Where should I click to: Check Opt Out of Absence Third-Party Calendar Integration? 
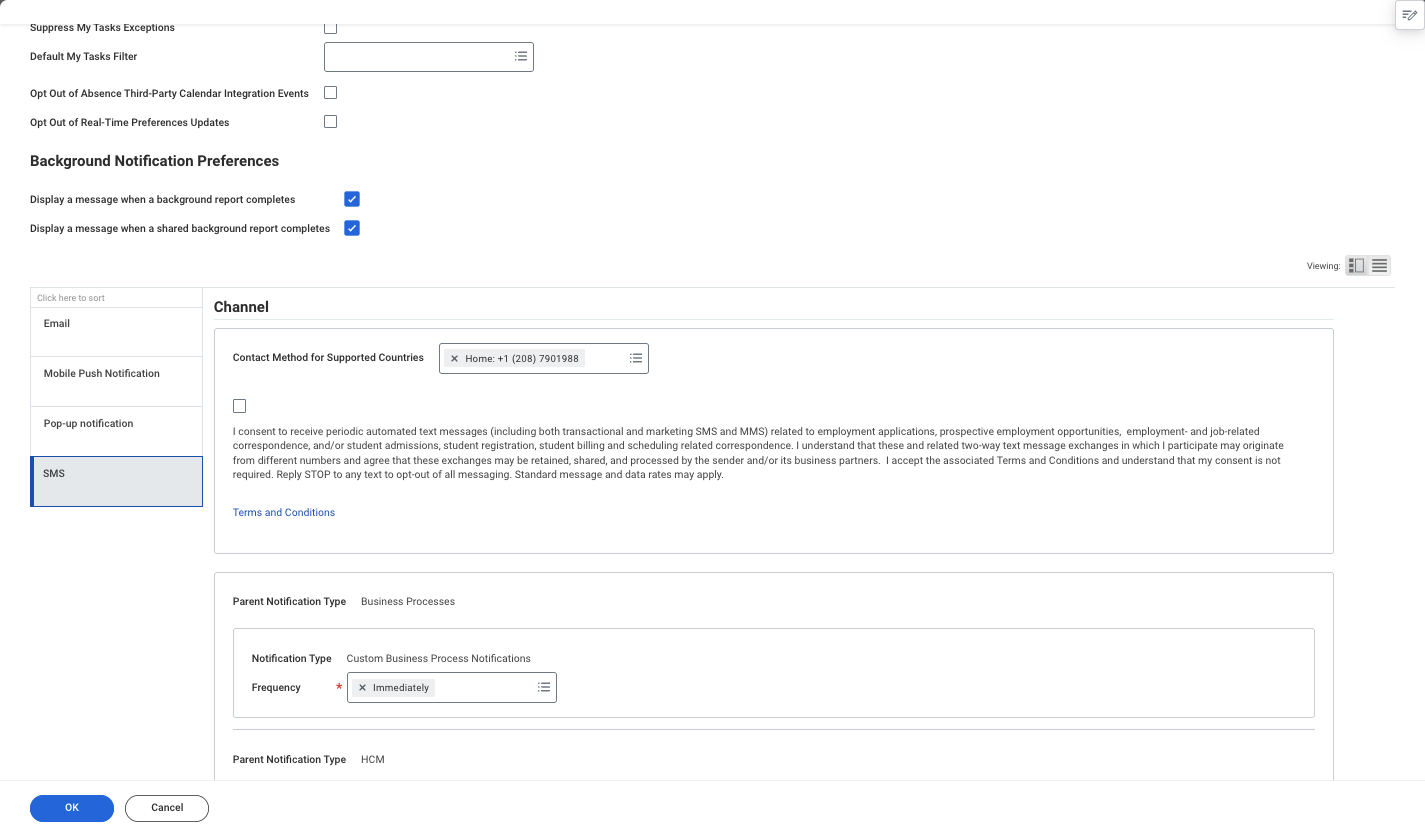pyautogui.click(x=331, y=93)
